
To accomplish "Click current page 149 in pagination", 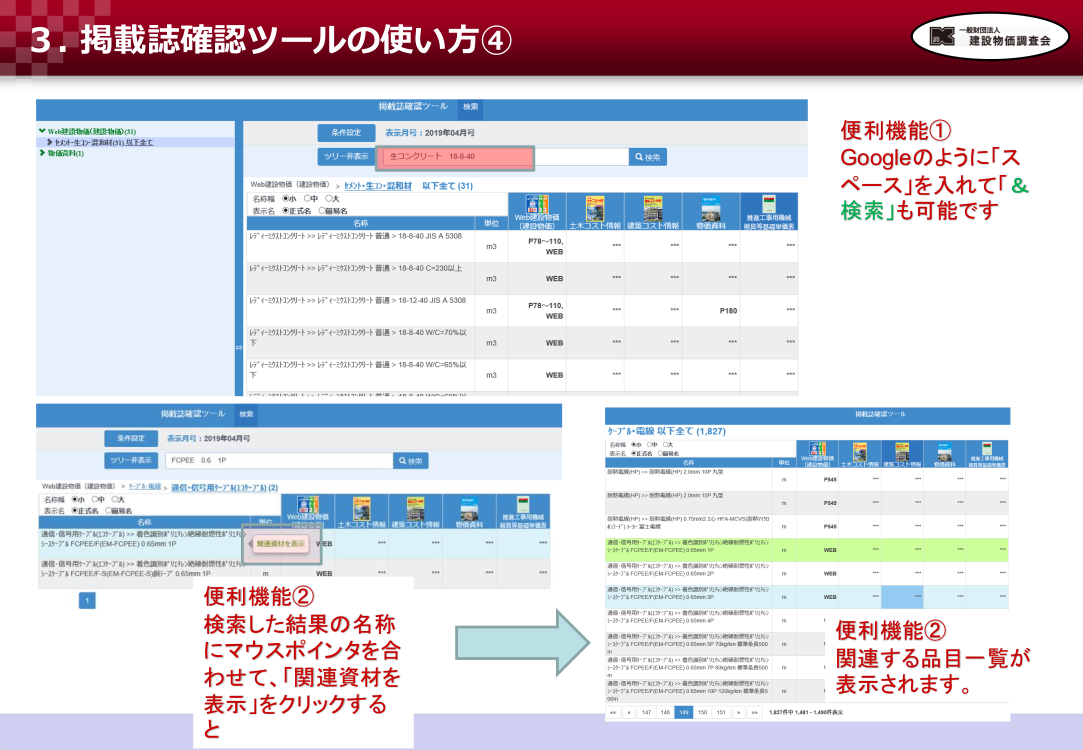I will (684, 712).
